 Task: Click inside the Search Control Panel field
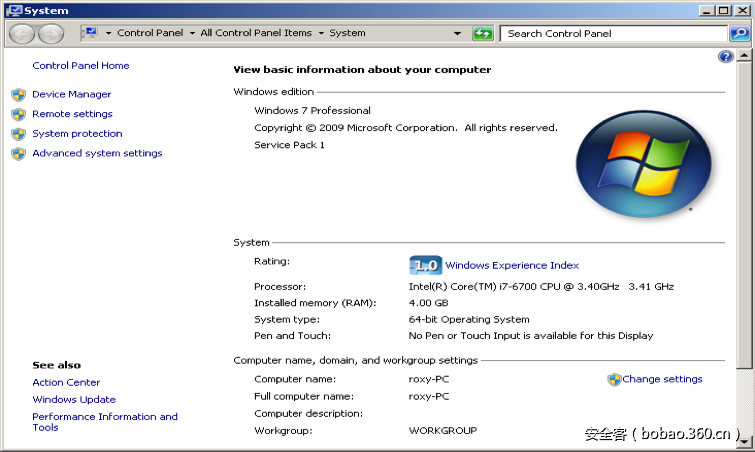coord(612,33)
